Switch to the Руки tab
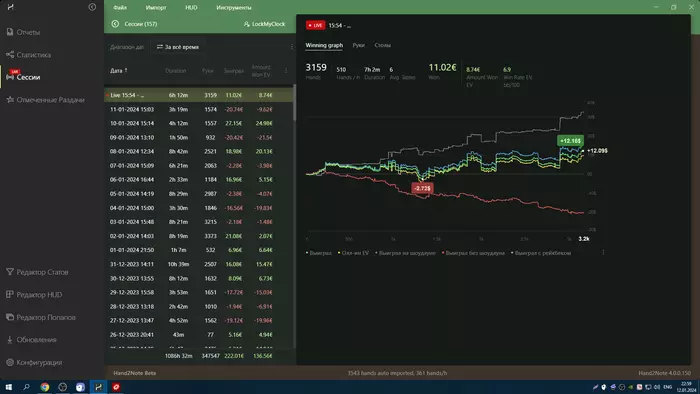 click(x=358, y=45)
